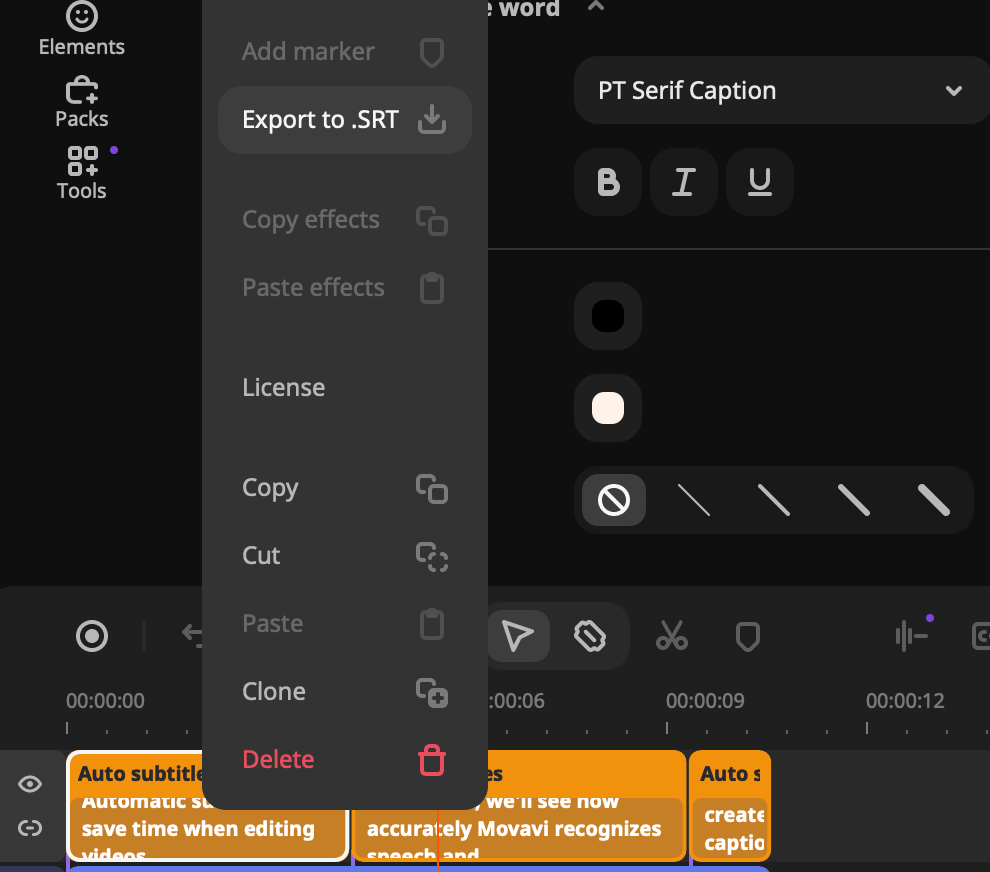The height and width of the screenshot is (872, 990).
Task: Choose Paste effects from context menu
Action: pos(345,288)
